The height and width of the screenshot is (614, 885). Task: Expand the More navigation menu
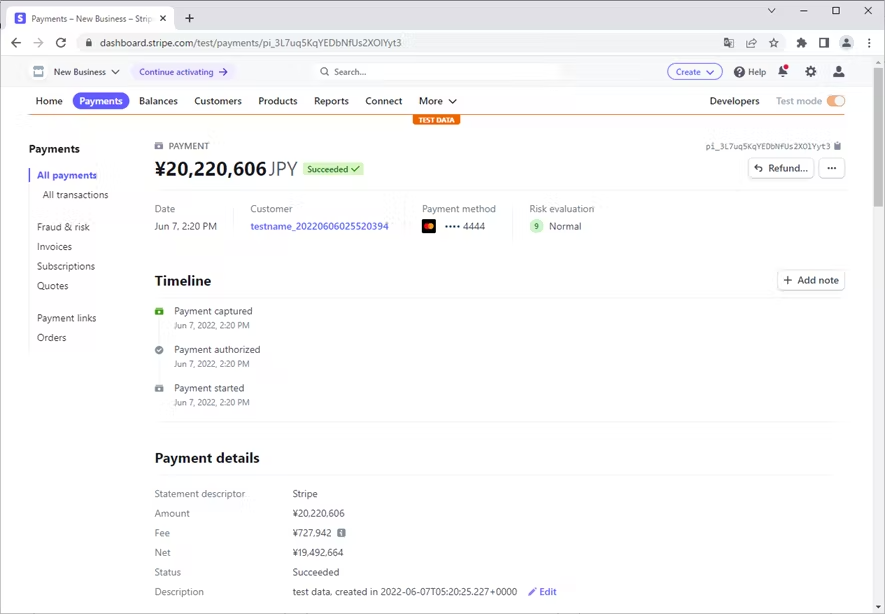click(x=437, y=101)
